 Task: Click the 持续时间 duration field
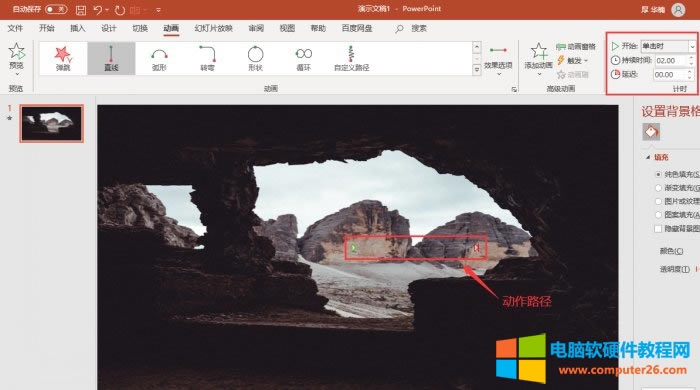671,60
